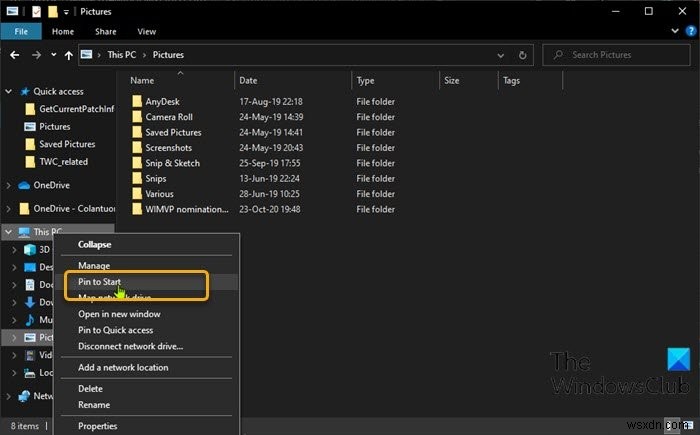Expand the OneDrive tree node
Viewport: 700px width, 435px height.
pos(8,185)
